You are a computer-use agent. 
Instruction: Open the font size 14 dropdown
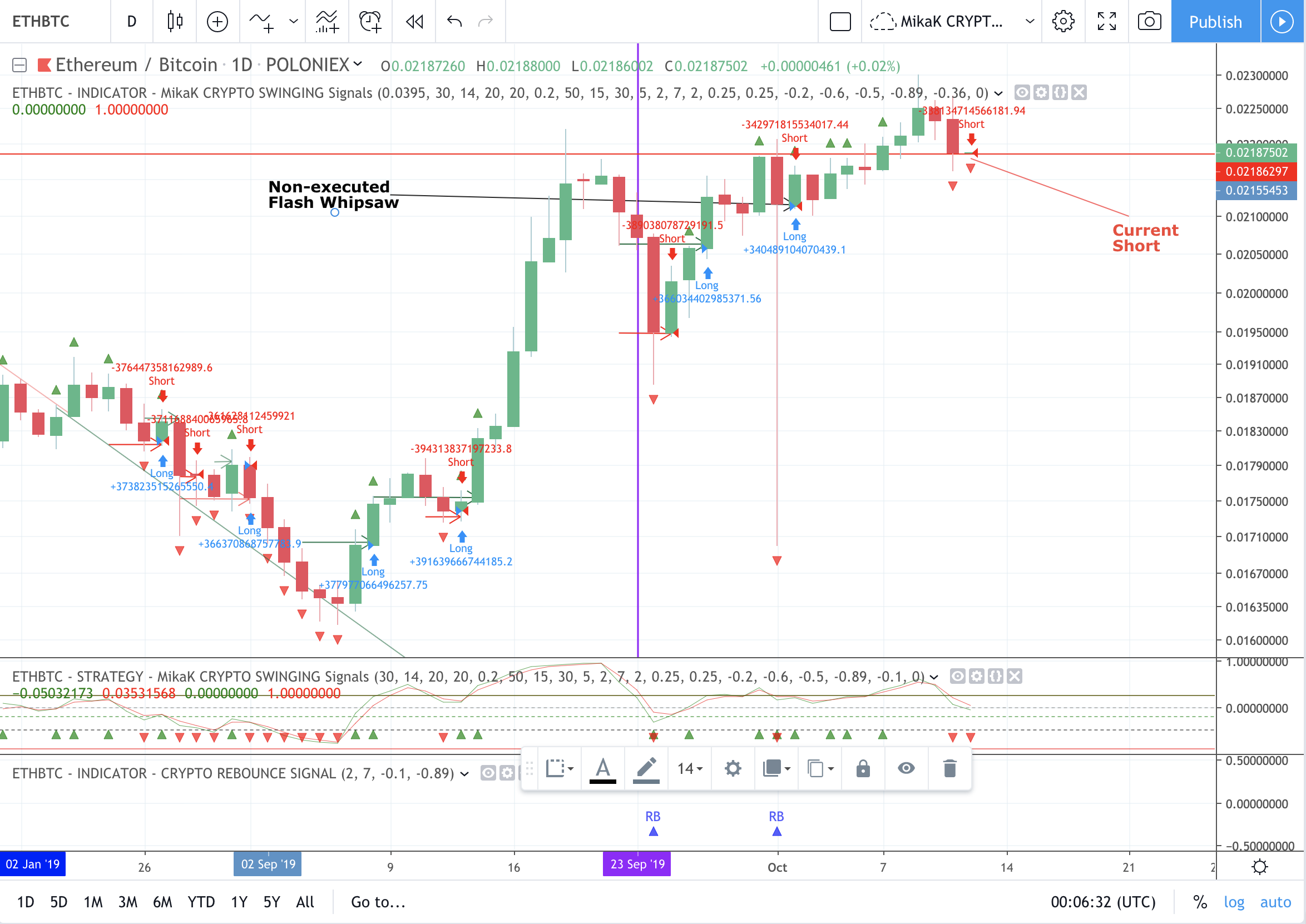(690, 769)
